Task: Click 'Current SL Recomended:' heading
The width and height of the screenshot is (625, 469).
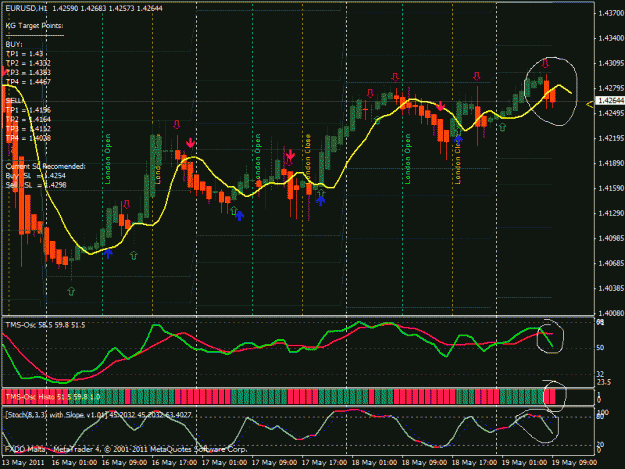Action: pos(45,166)
